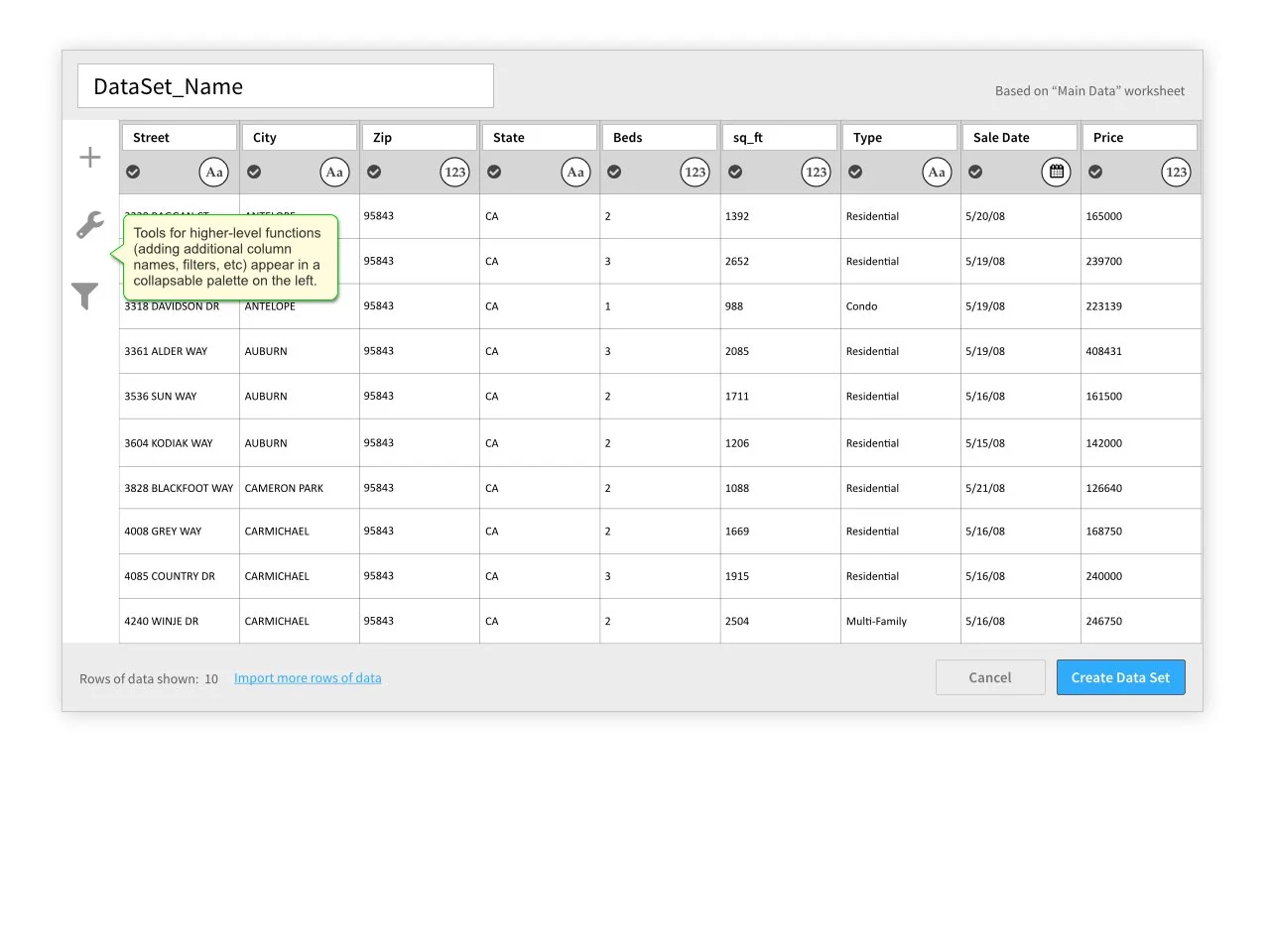Click the Cancel button
This screenshot has height=952, width=1270.
(x=990, y=677)
